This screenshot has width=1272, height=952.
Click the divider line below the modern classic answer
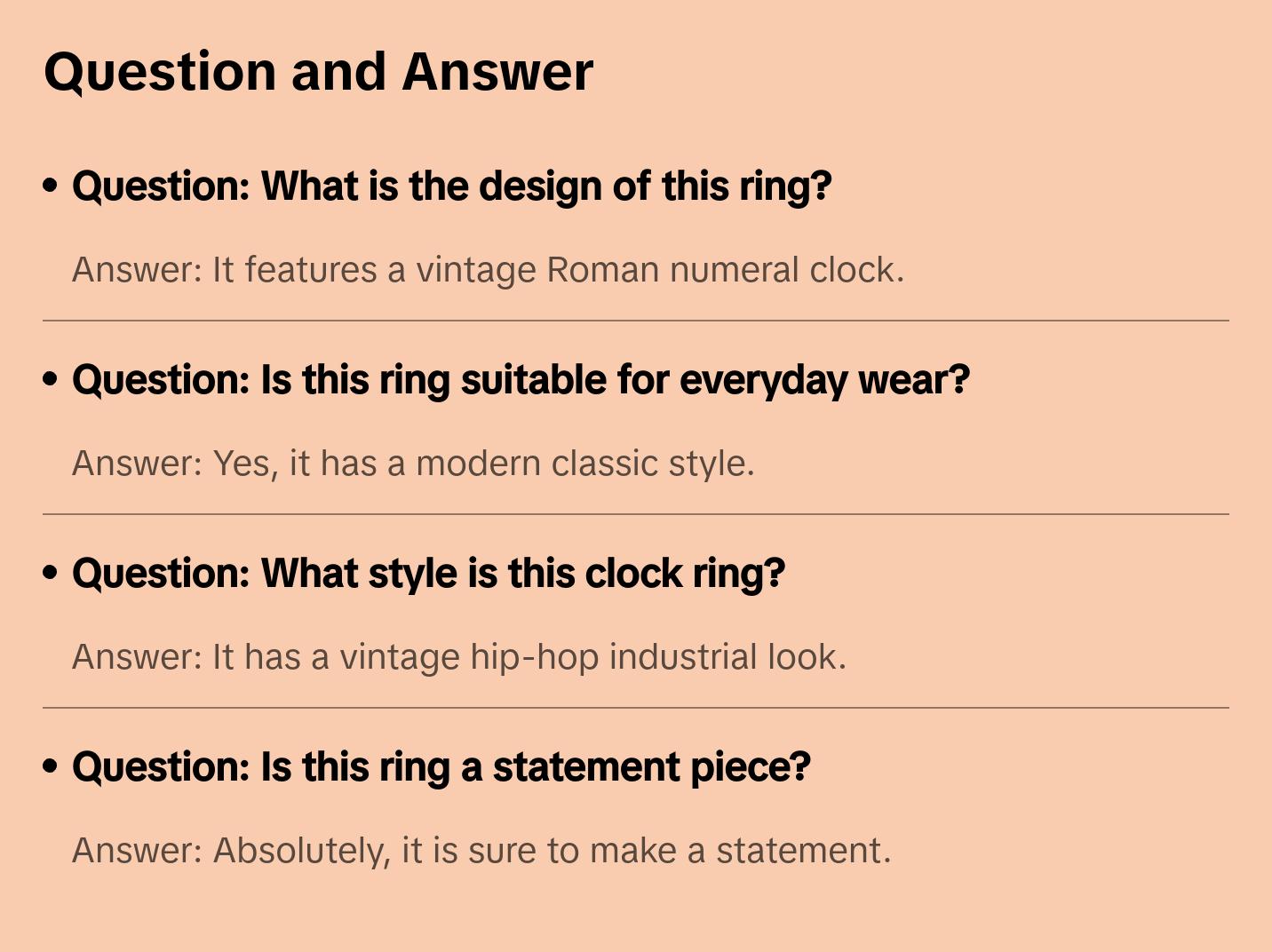[x=636, y=514]
